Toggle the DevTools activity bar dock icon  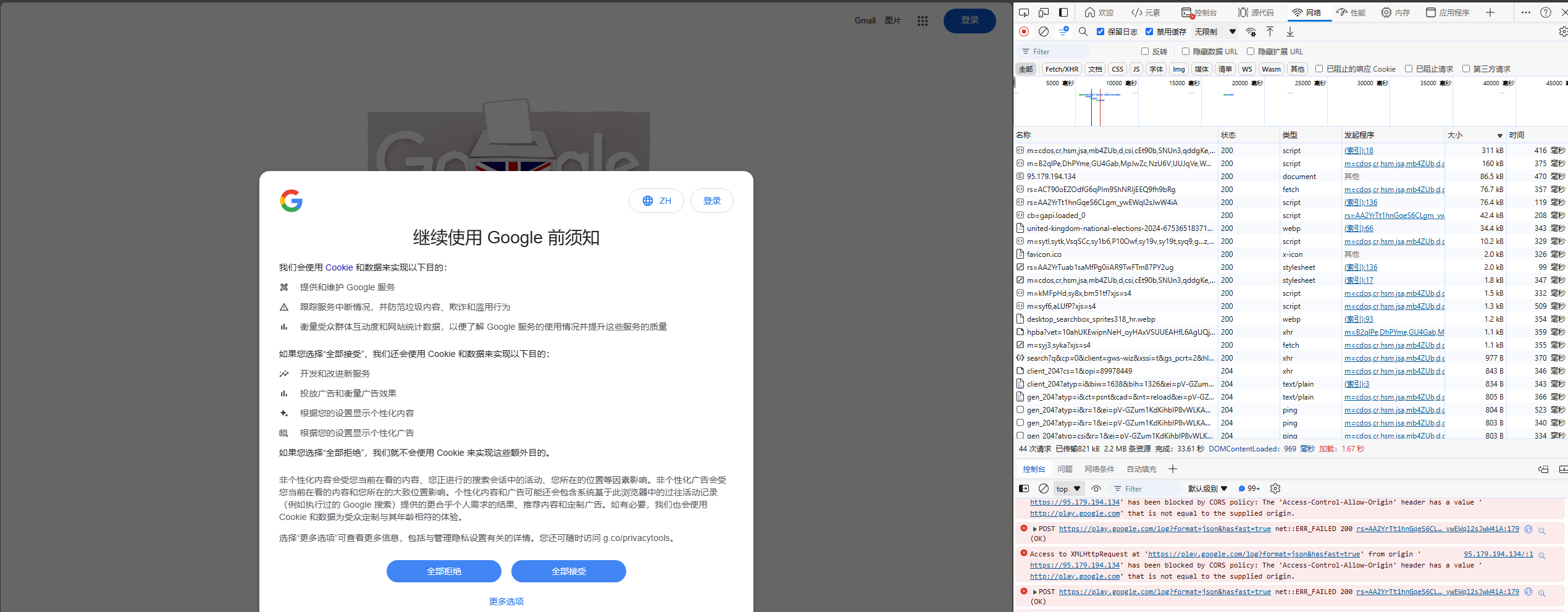click(1063, 12)
